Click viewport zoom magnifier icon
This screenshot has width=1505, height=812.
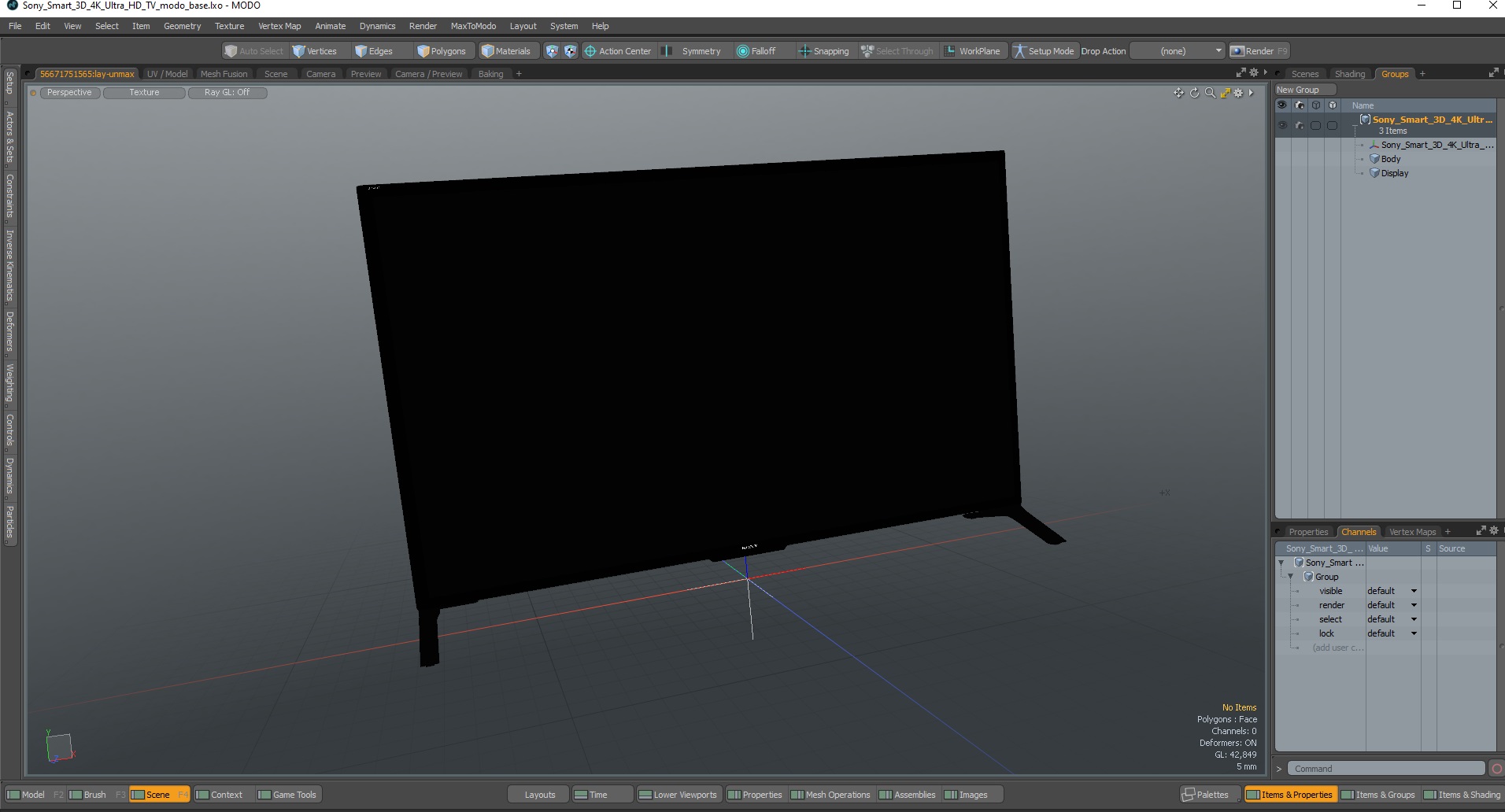1210,93
